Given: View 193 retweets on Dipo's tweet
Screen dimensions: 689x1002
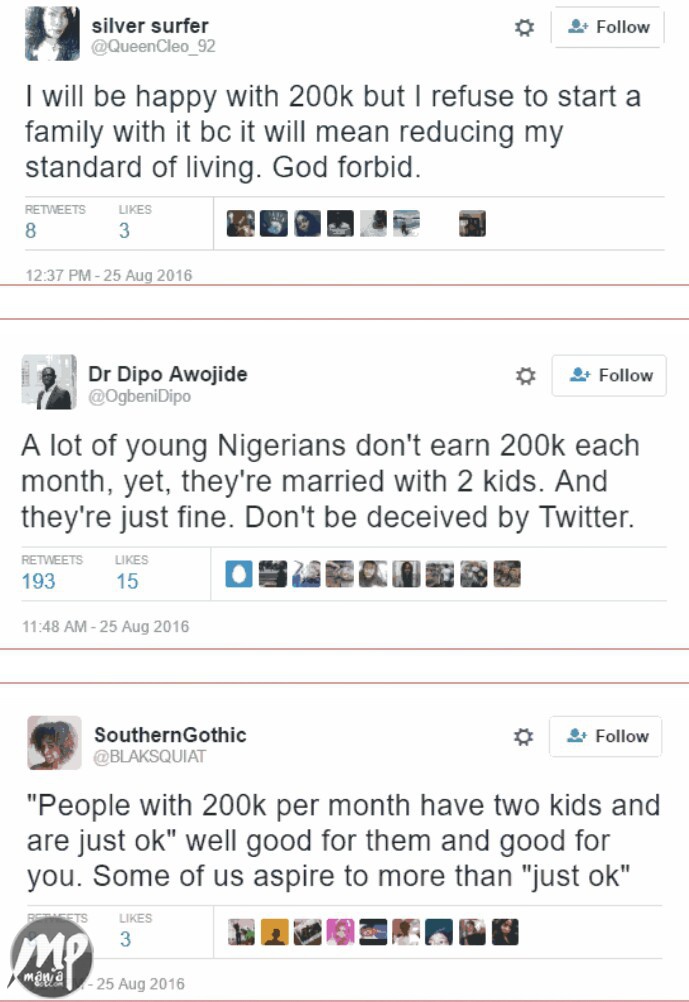Looking at the screenshot, I should pos(38,581).
